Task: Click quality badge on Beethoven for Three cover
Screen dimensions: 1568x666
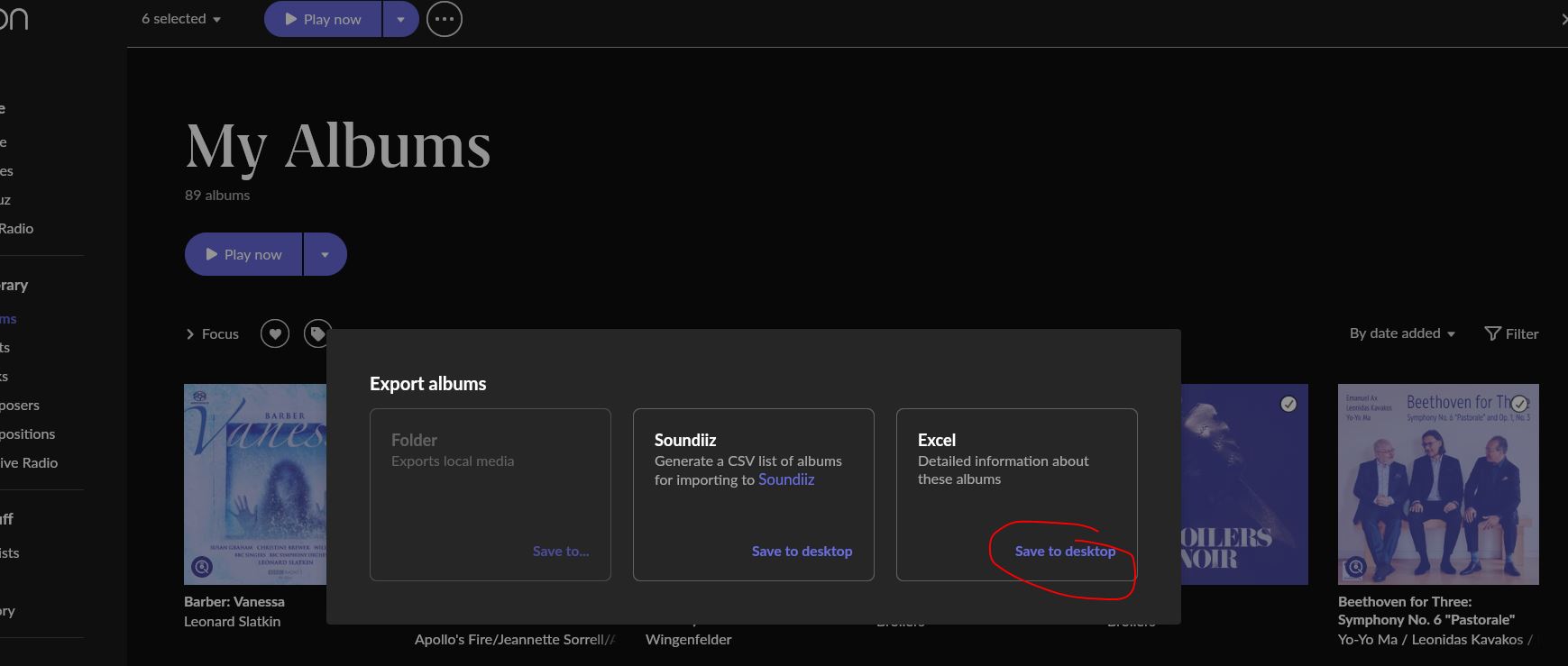Action: (x=1355, y=567)
